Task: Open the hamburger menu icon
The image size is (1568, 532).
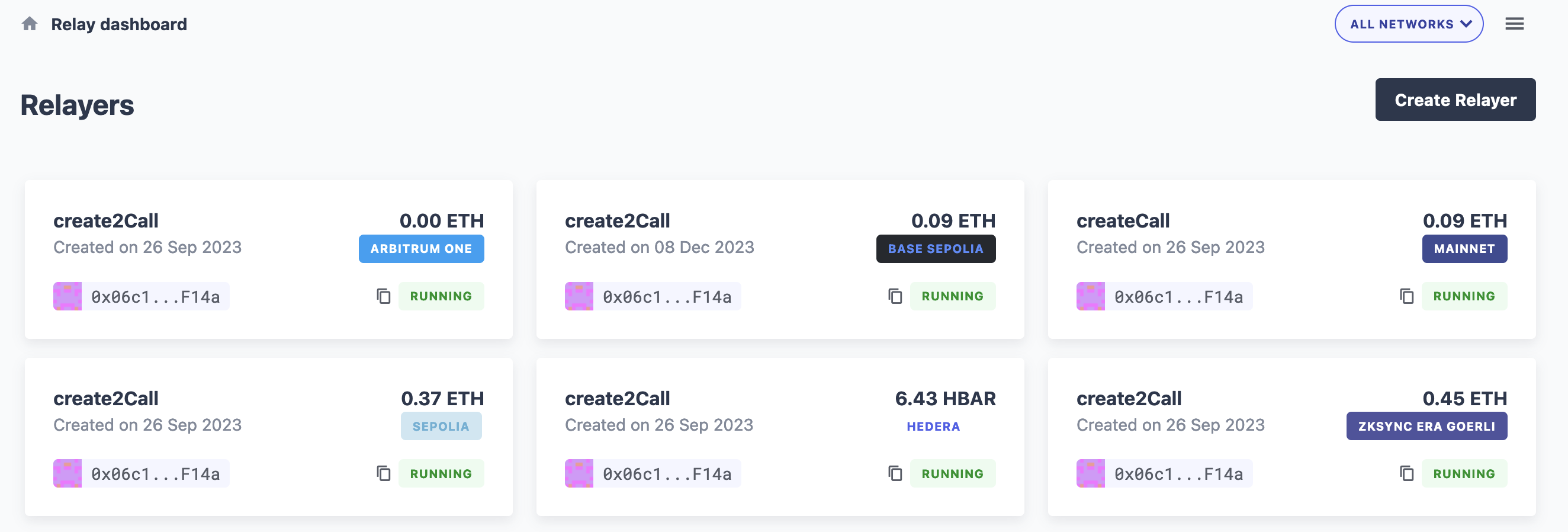Action: pos(1515,24)
